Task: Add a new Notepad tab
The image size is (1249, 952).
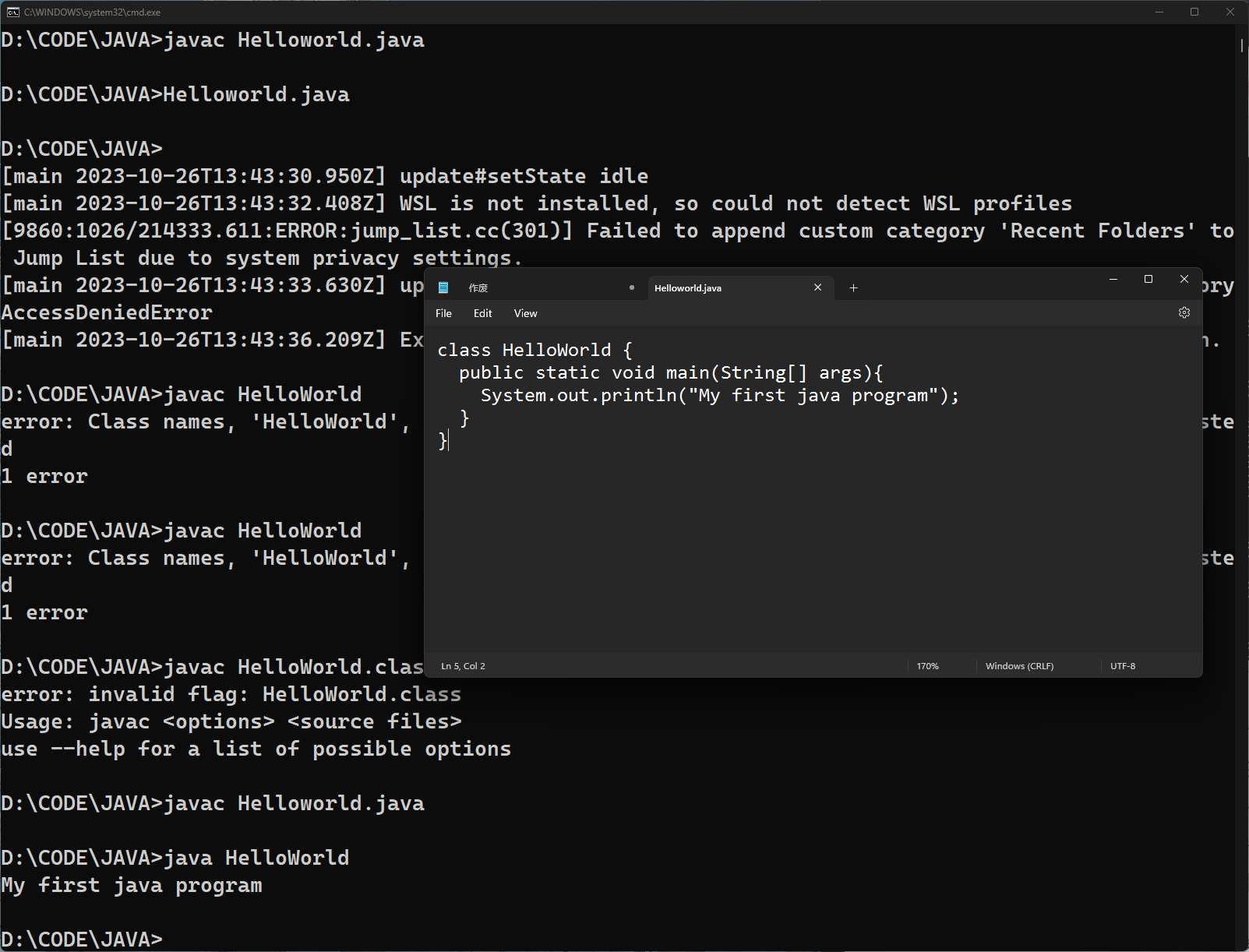Action: coord(853,287)
